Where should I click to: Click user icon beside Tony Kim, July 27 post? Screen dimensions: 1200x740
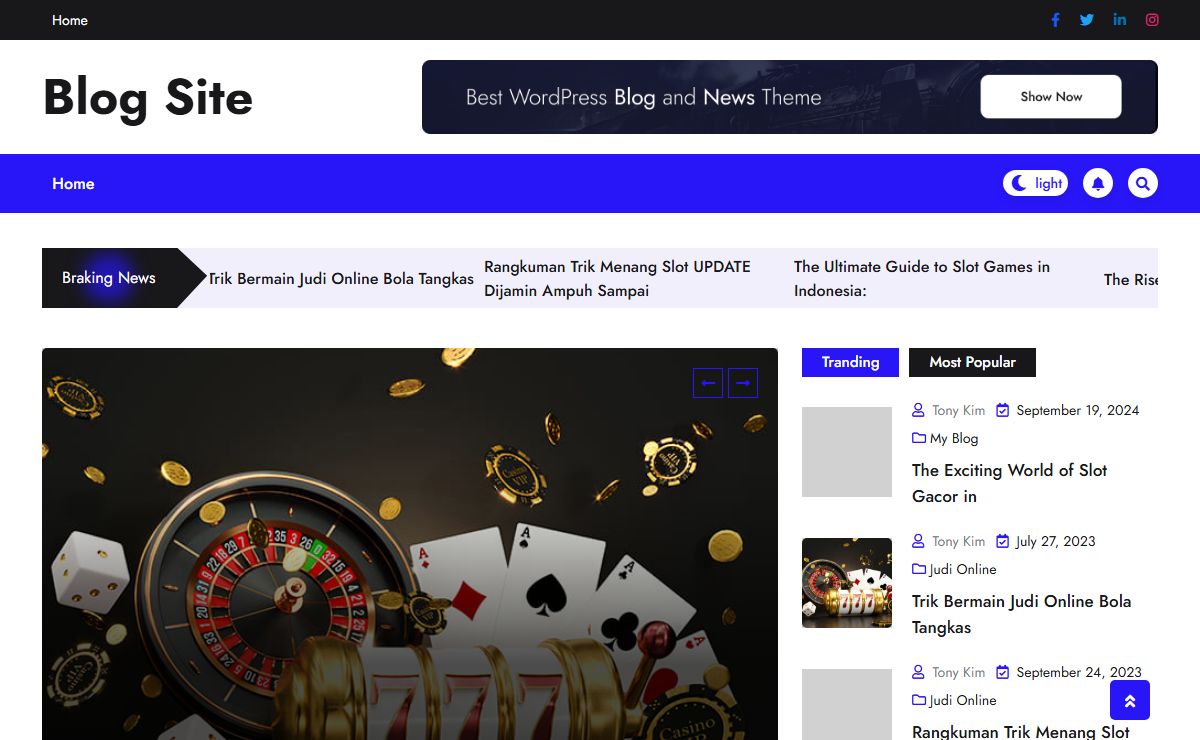click(x=918, y=541)
